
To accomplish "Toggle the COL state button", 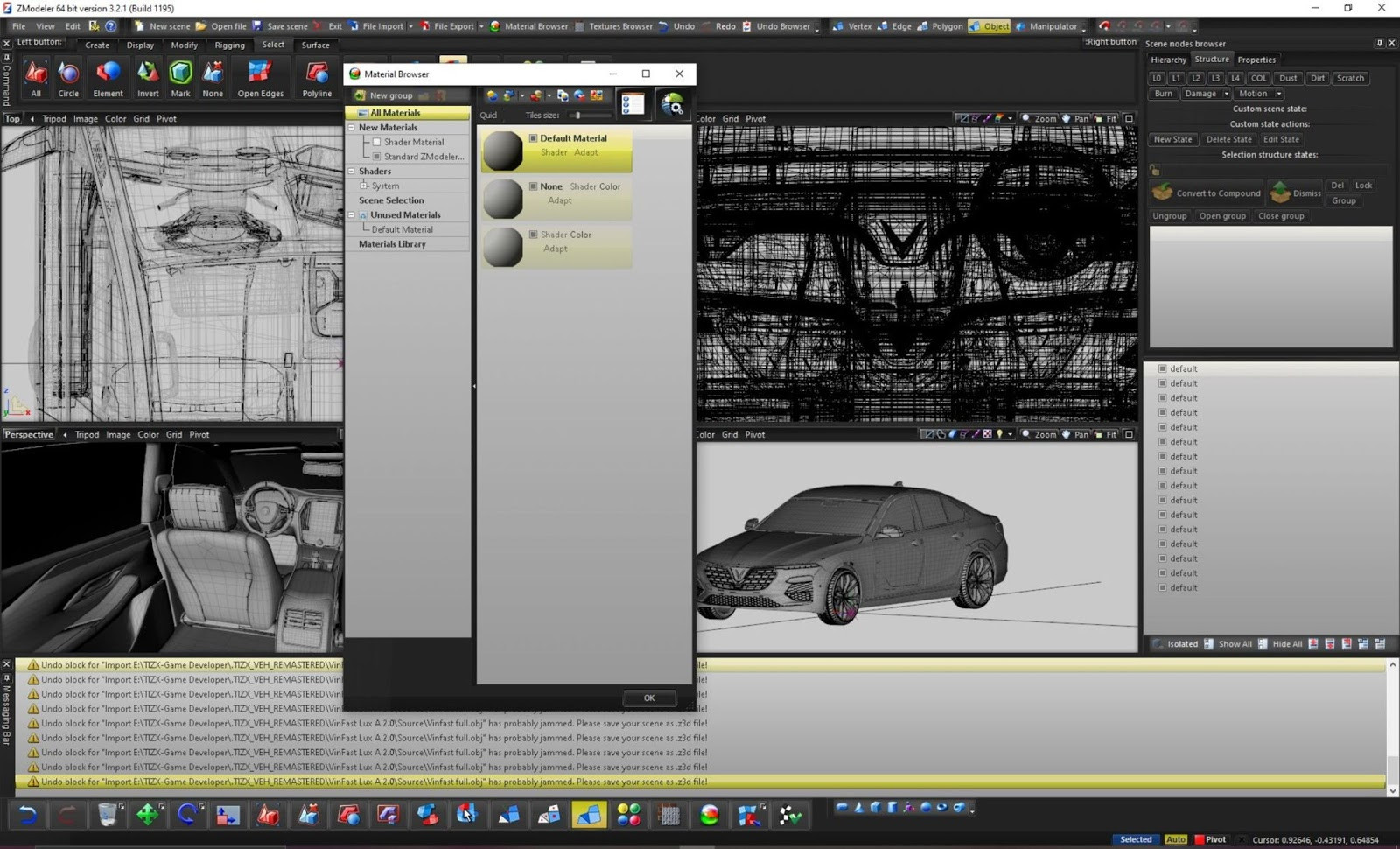I will point(1258,78).
